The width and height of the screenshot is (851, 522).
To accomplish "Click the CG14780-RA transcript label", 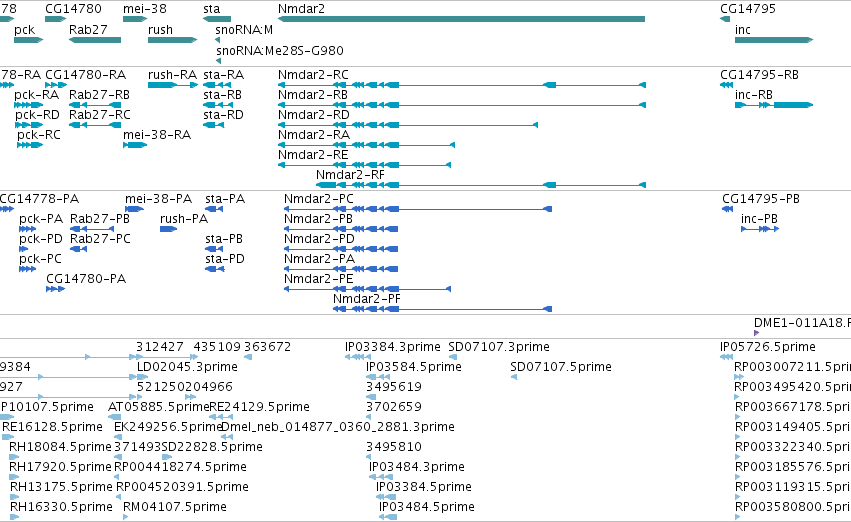I will tap(86, 74).
